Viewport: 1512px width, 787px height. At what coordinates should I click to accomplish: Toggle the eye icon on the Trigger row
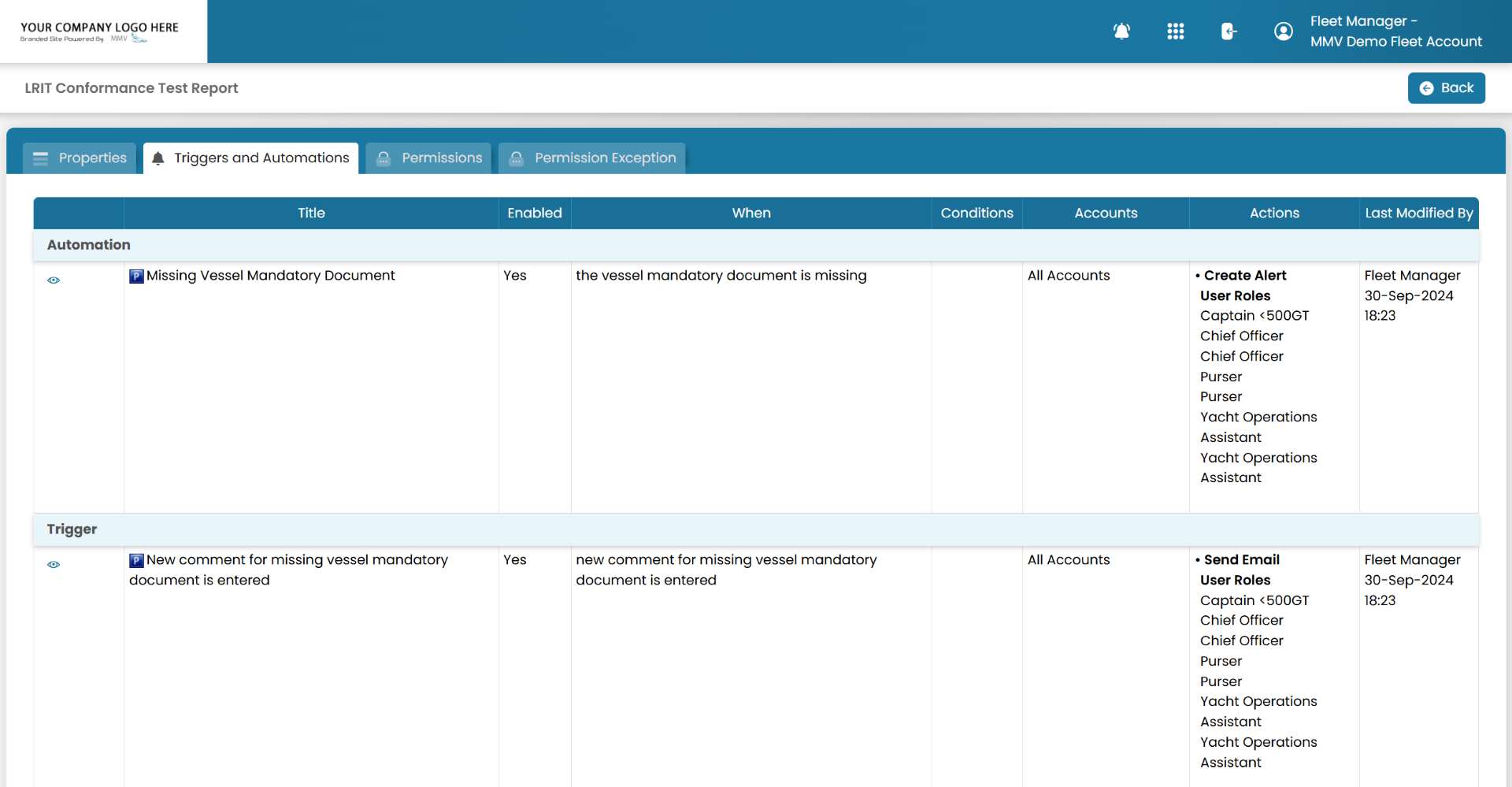54,565
